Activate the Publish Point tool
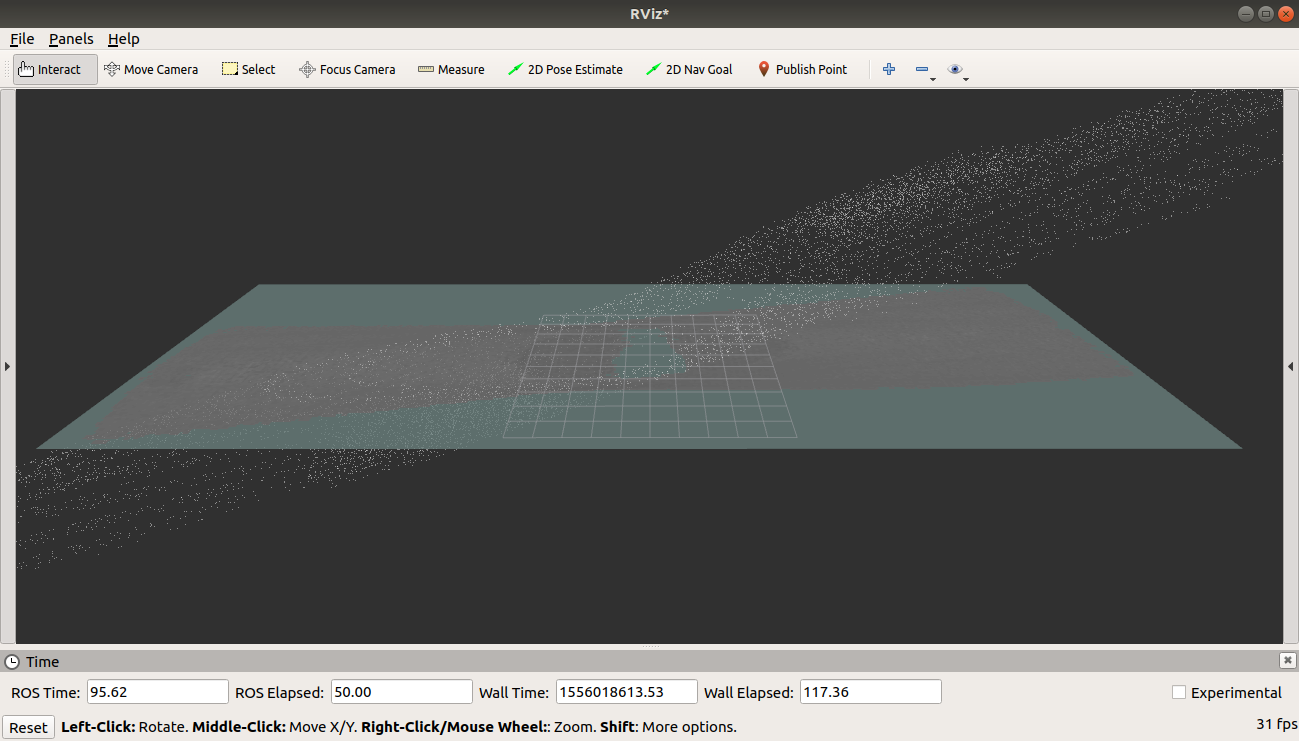1299x741 pixels. tap(802, 69)
